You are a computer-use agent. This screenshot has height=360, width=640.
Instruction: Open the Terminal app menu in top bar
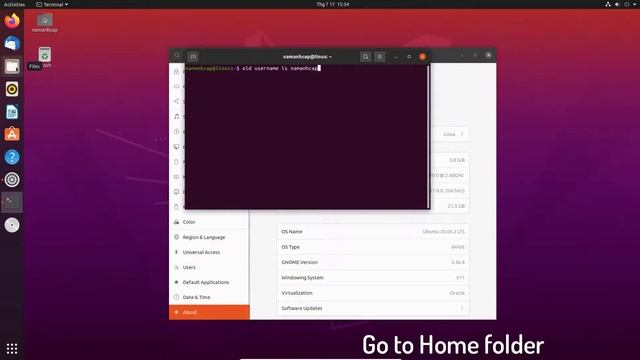click(52, 4)
